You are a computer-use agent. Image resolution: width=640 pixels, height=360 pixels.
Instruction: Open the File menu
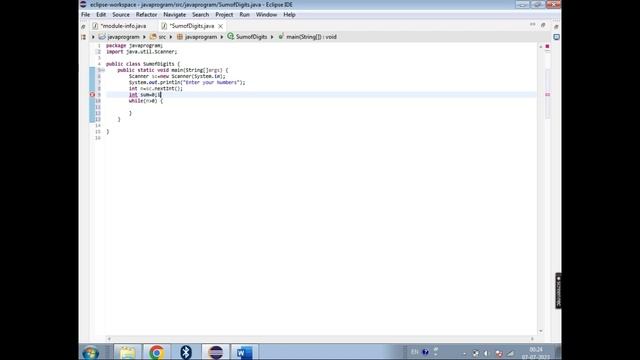85,15
